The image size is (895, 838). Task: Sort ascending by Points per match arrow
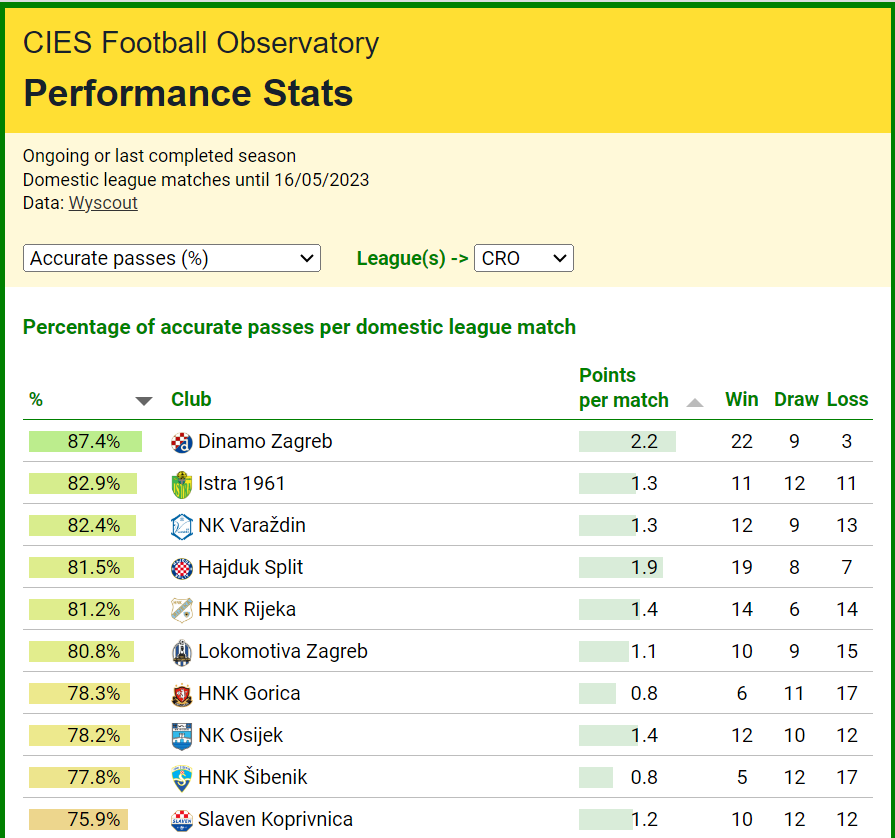[695, 402]
